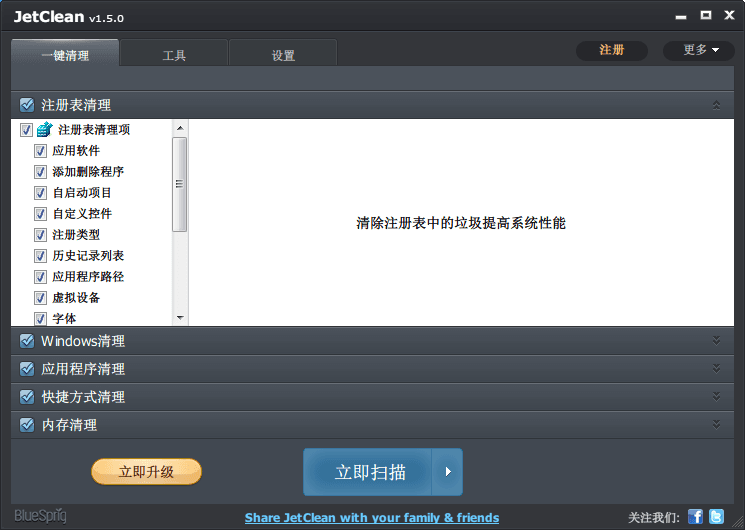
Task: Toggle the 自定义控件 checkbox
Action: point(40,213)
